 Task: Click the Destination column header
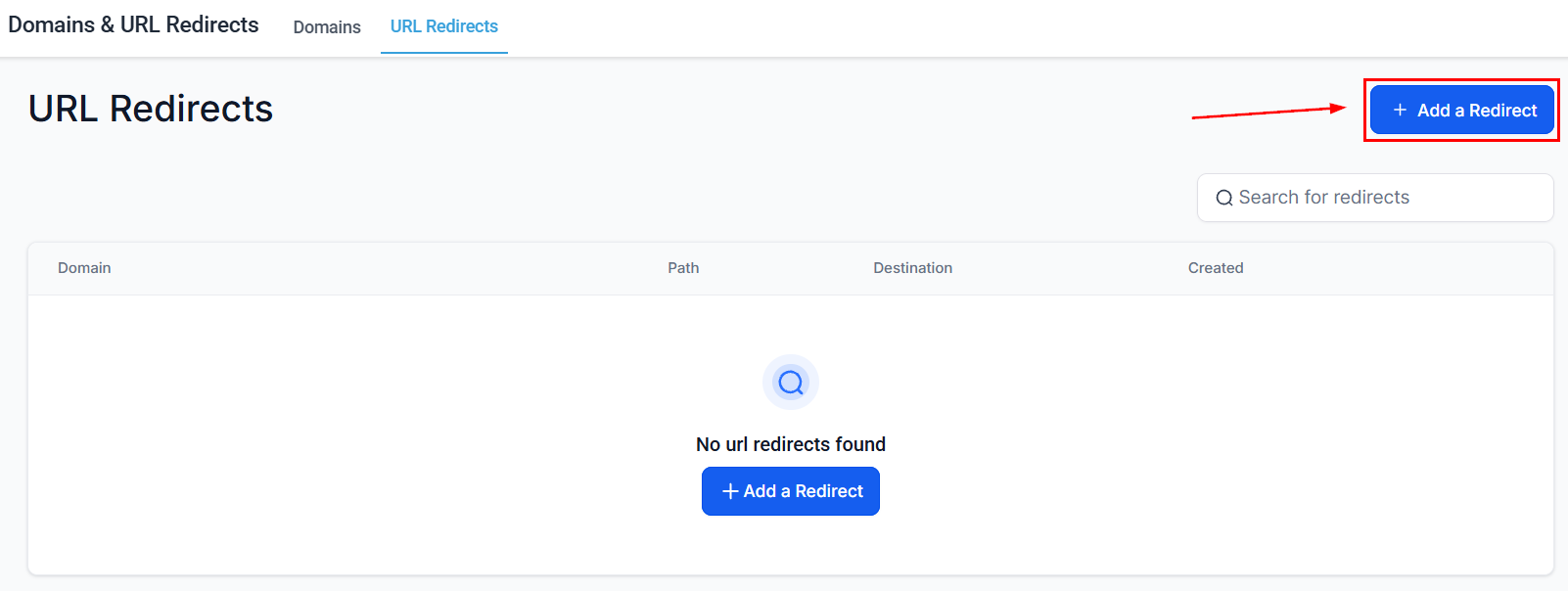(x=912, y=268)
